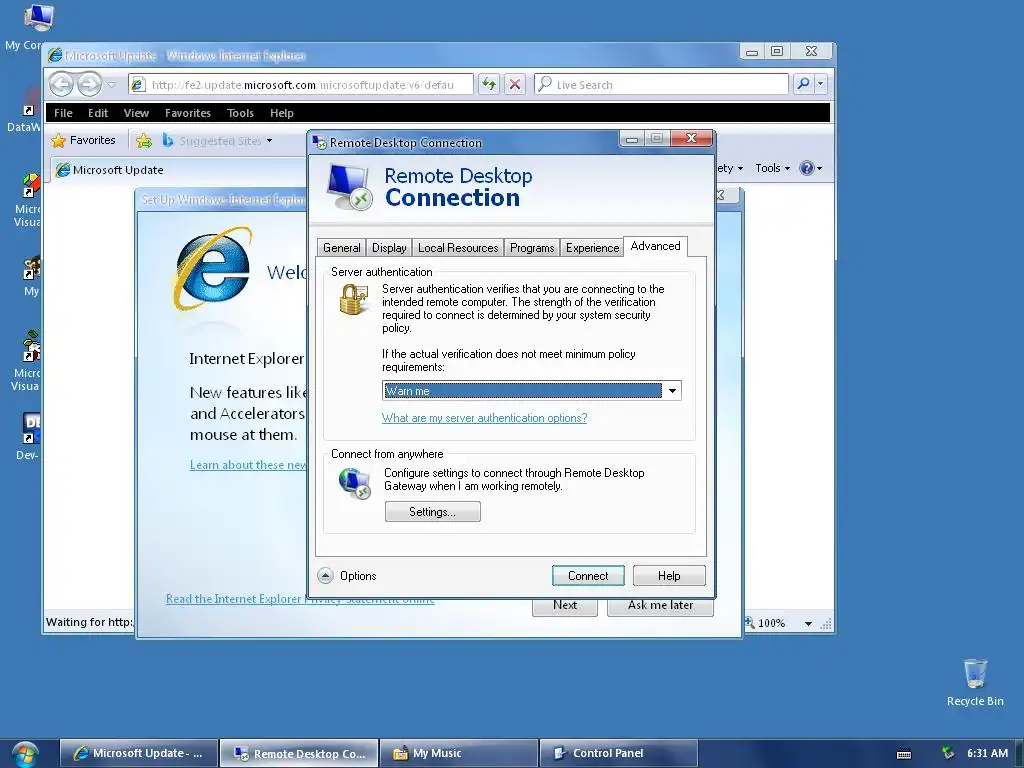
Task: Switch to My Music taskbar button
Action: tap(459, 753)
